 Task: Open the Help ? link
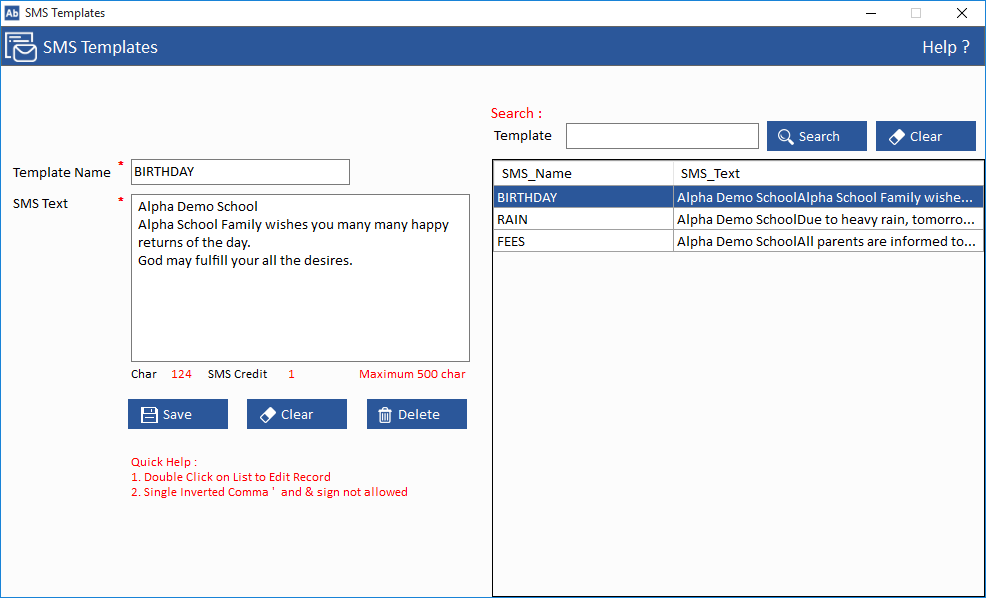(x=945, y=47)
